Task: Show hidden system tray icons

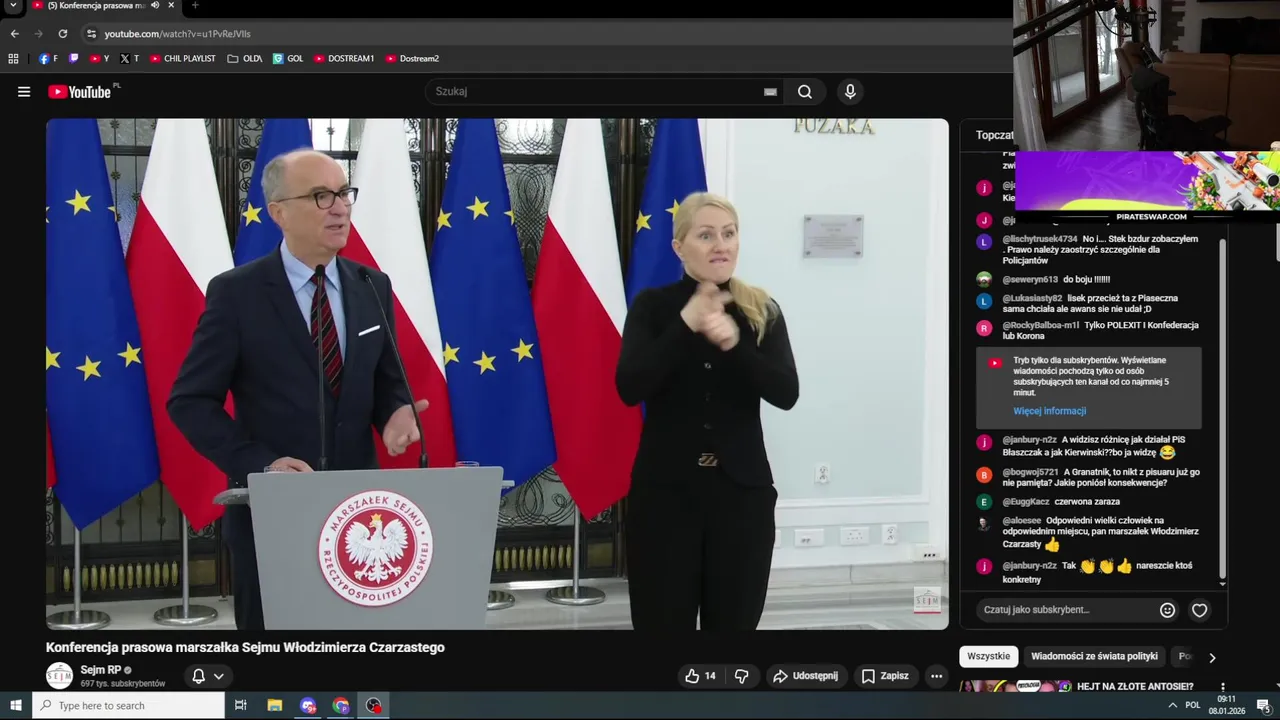Action: pyautogui.click(x=1172, y=706)
